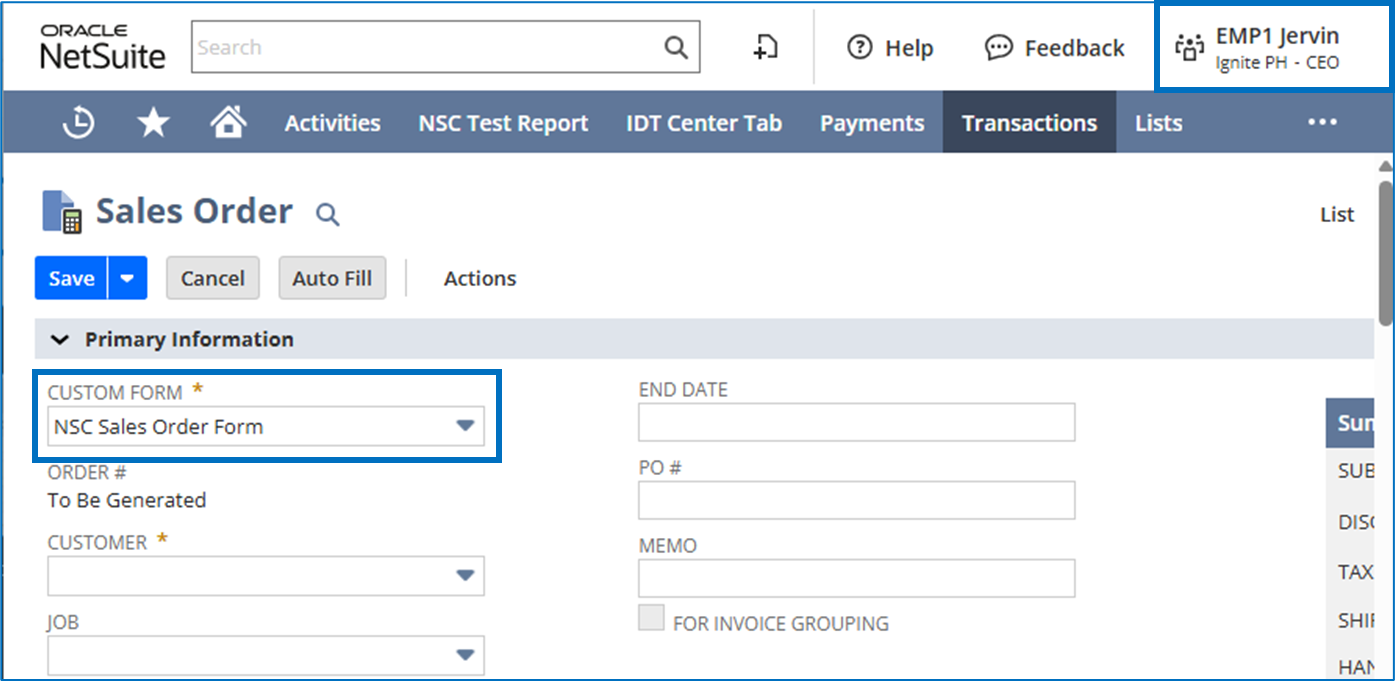Open the Payments tab
Viewport: 1395px width, 681px height.
pyautogui.click(x=872, y=123)
